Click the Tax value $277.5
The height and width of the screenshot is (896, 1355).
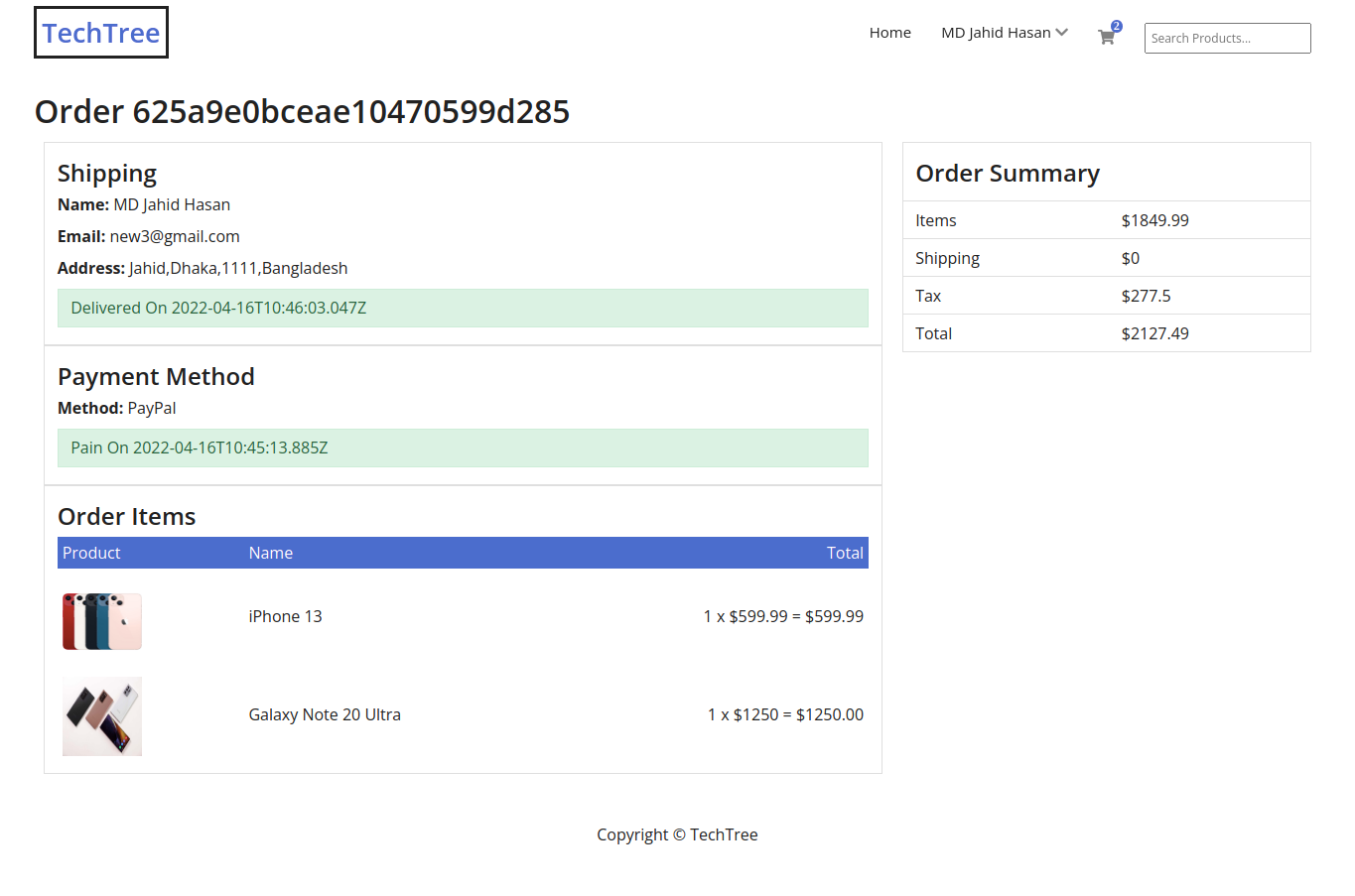pos(1146,296)
